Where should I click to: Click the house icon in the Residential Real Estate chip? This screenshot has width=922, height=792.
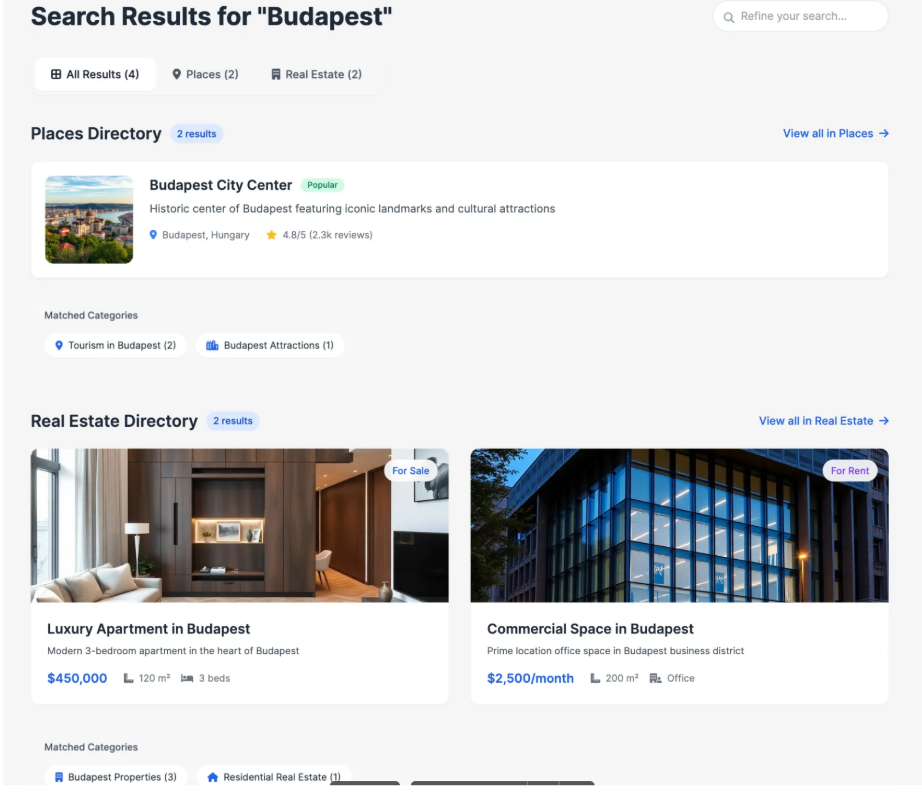(212, 777)
